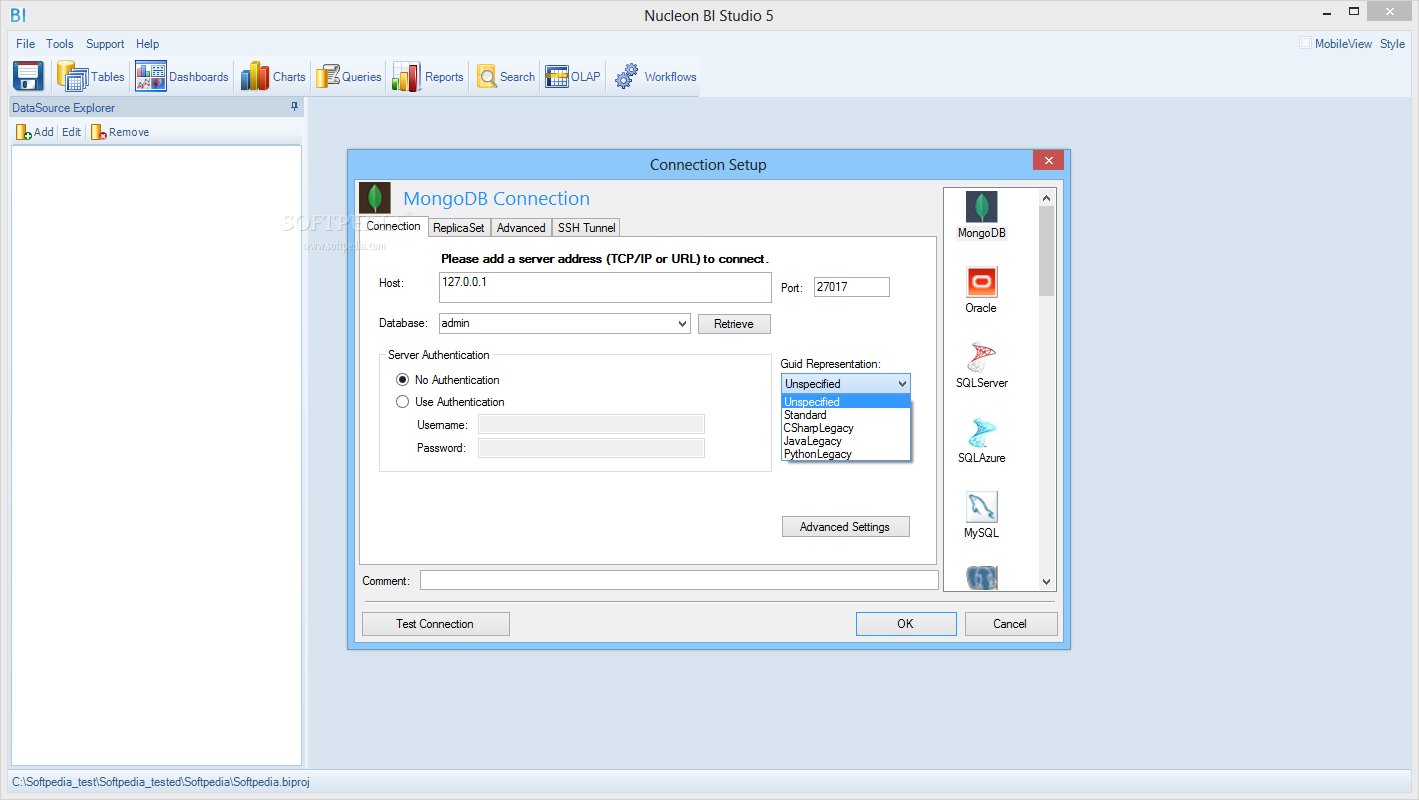Open Advanced Settings
The height and width of the screenshot is (800, 1419).
[845, 527]
